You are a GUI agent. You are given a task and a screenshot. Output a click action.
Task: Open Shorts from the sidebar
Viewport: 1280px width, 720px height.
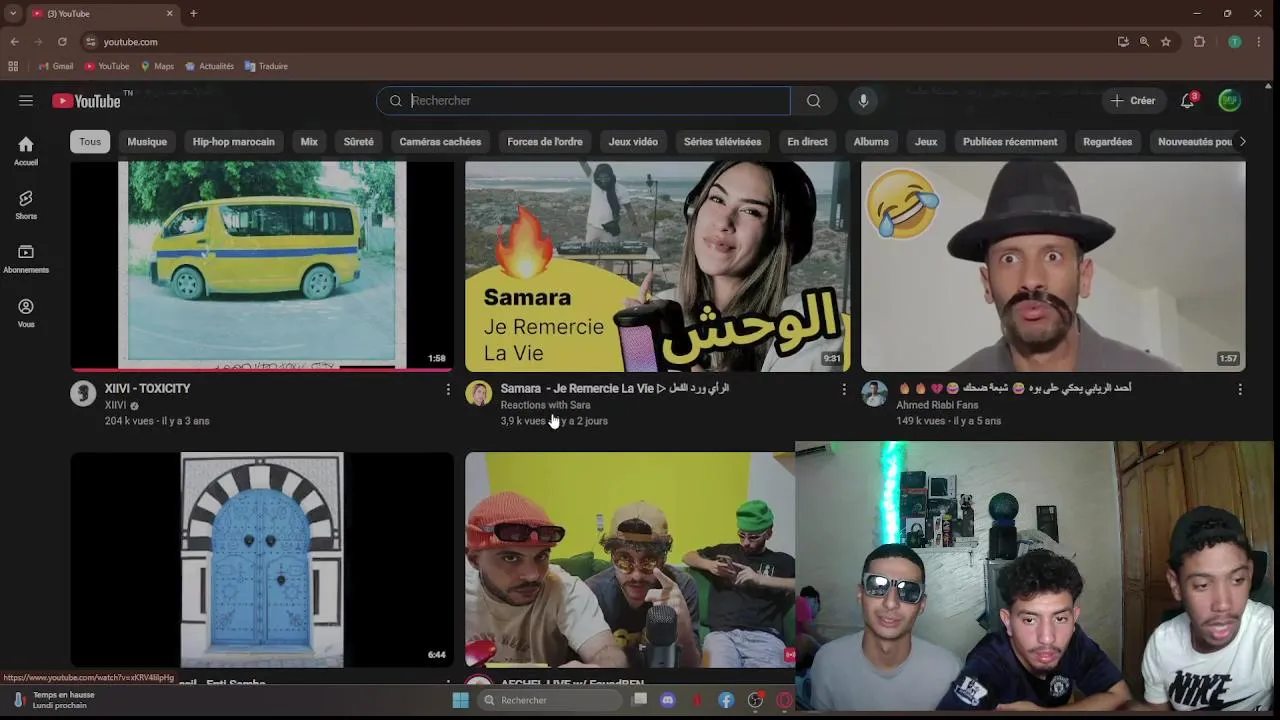tap(26, 205)
